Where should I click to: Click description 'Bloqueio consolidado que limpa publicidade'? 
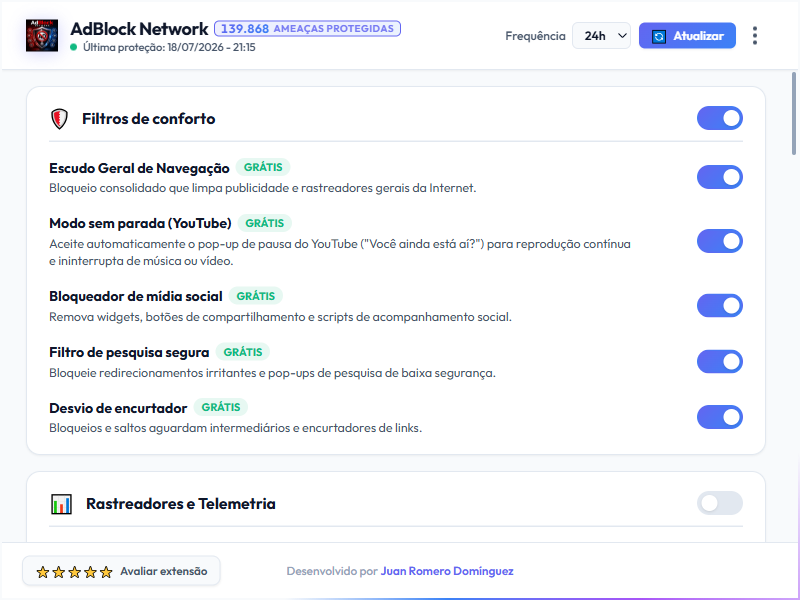coord(263,188)
